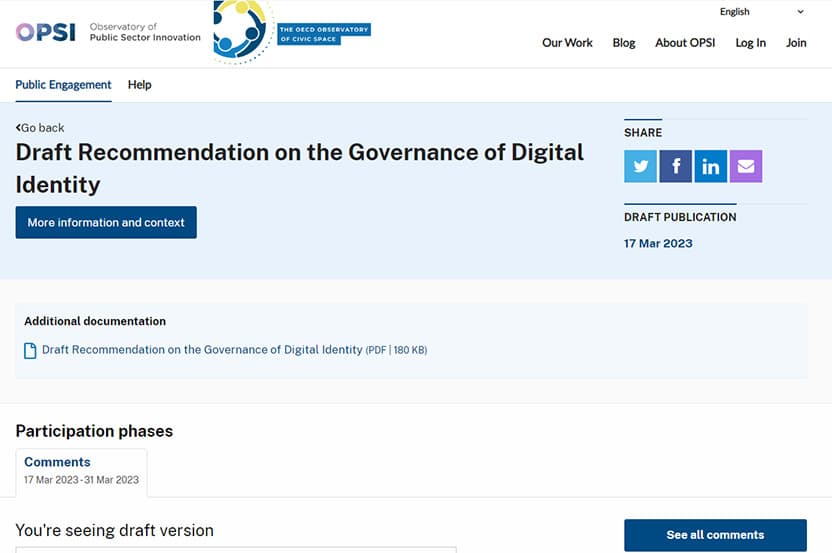Click the PDF document file icon

coord(30,350)
